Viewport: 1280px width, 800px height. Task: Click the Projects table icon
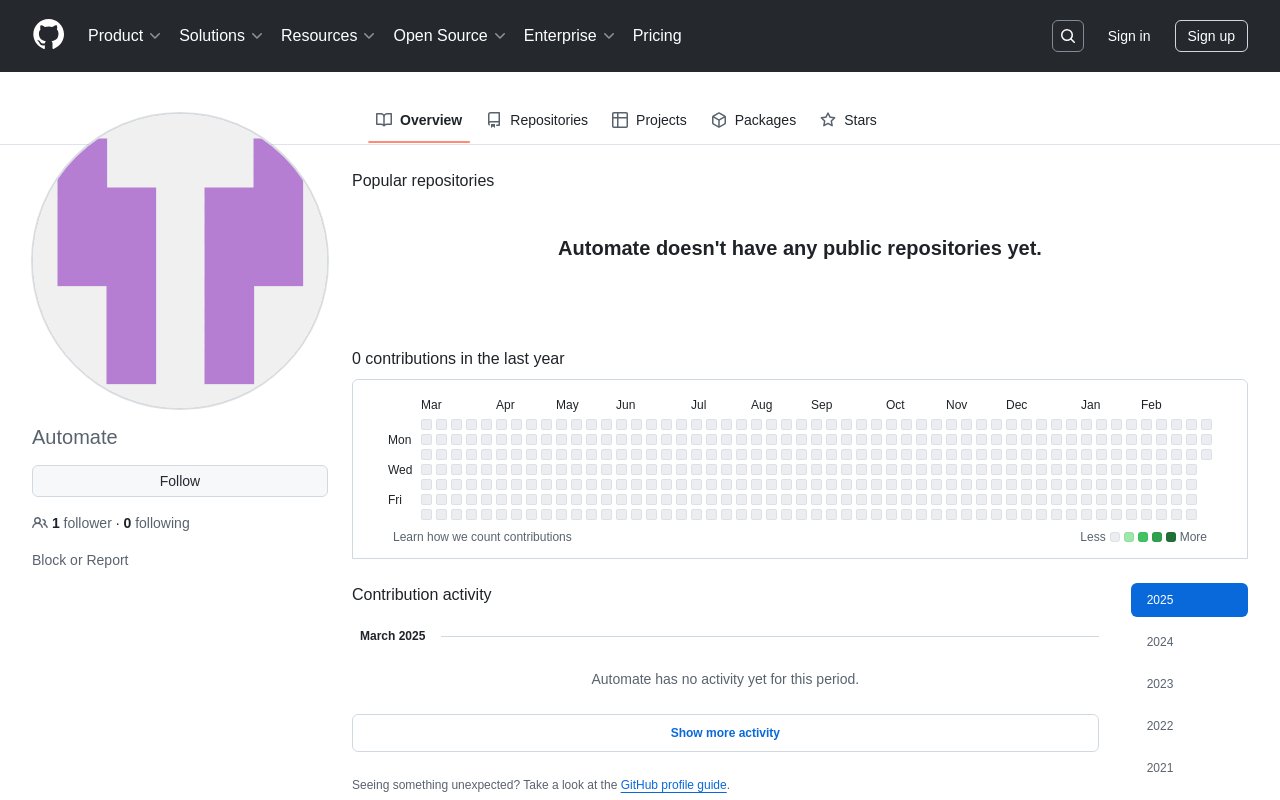pos(620,120)
